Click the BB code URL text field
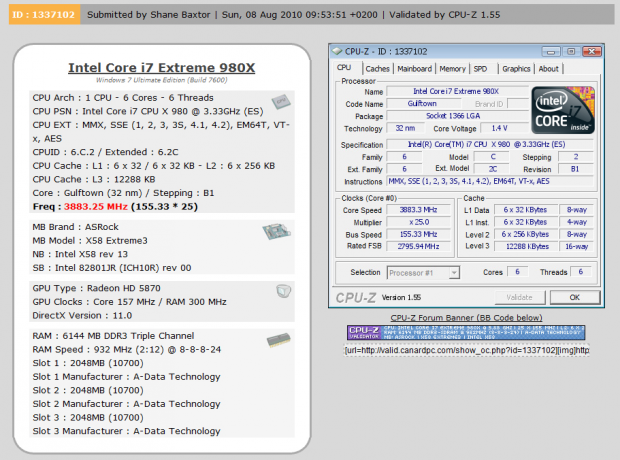Image resolution: width=620 pixels, height=460 pixels. pyautogui.click(x=467, y=350)
